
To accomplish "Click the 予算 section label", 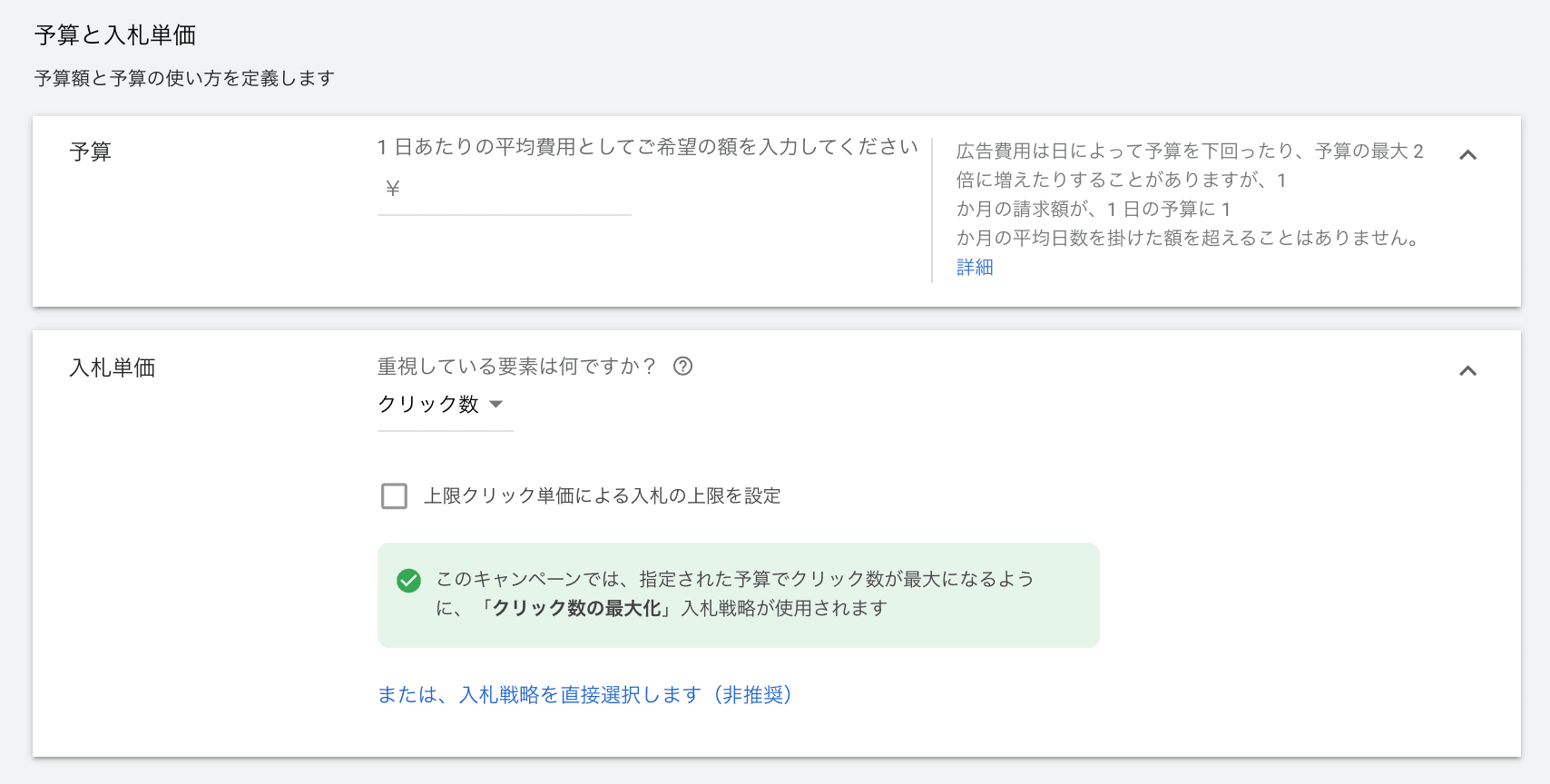I will point(90,152).
